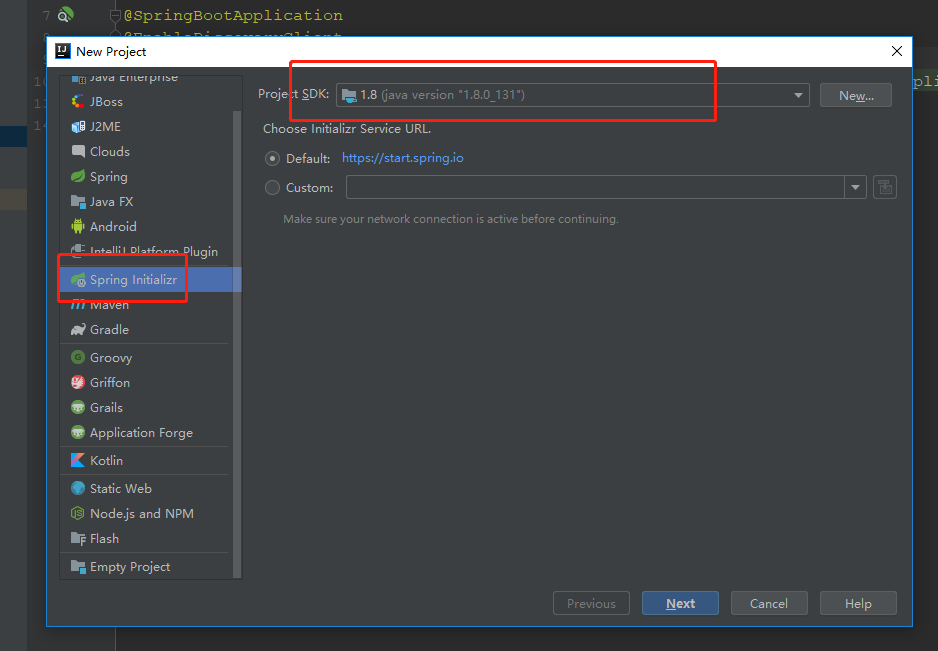Close the New Project dialog
This screenshot has height=651, width=938.
click(x=897, y=51)
